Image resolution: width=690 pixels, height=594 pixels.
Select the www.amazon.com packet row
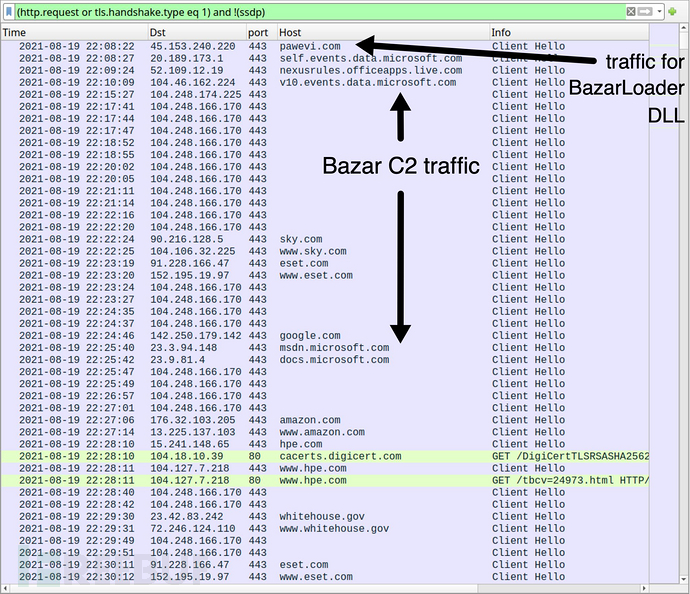point(325,432)
